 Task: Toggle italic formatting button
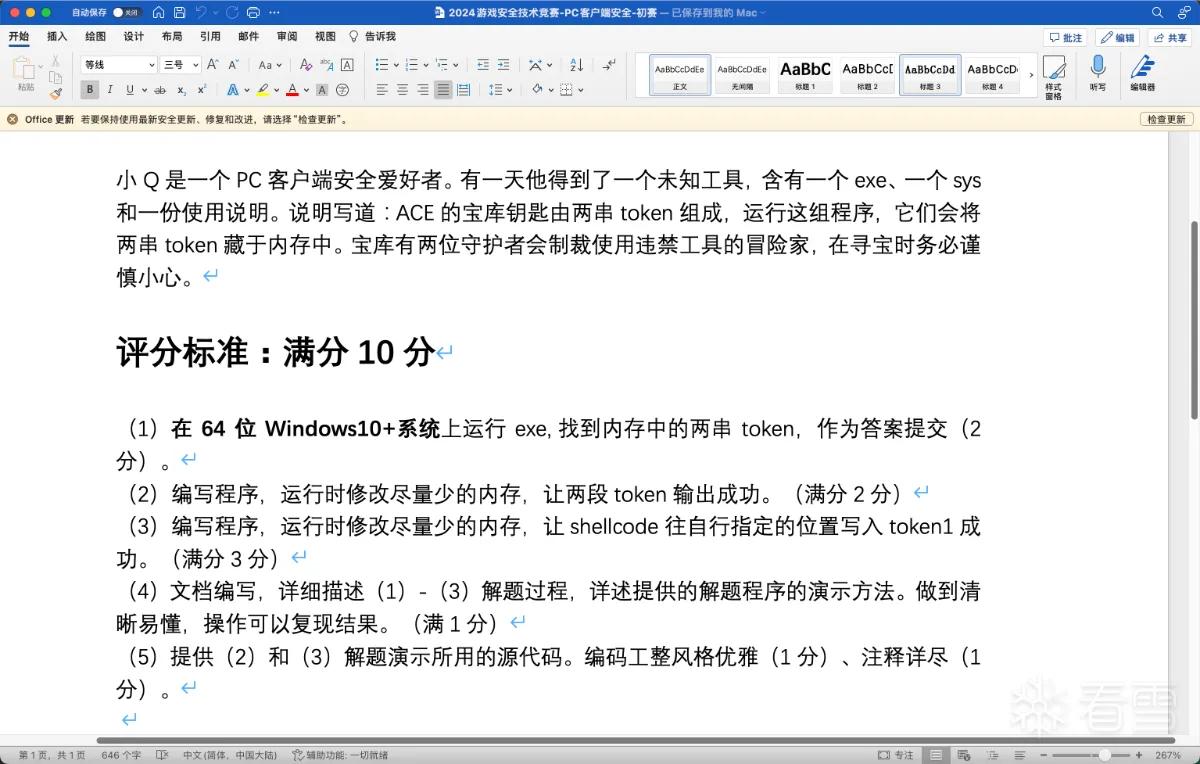(111, 90)
